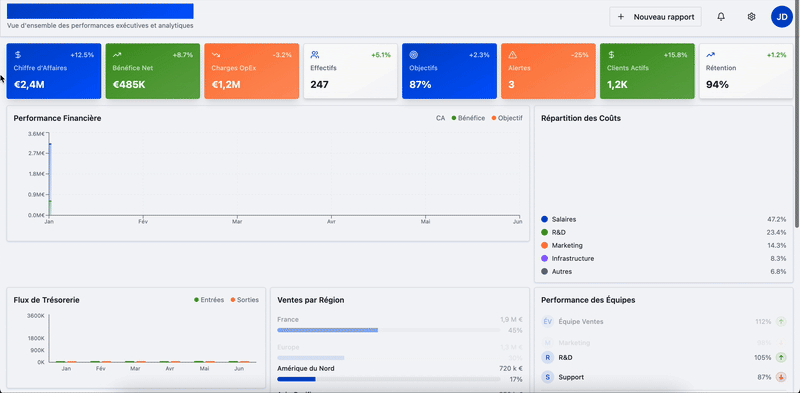
Task: Click the target icon in Objectifs card
Action: tap(413, 55)
